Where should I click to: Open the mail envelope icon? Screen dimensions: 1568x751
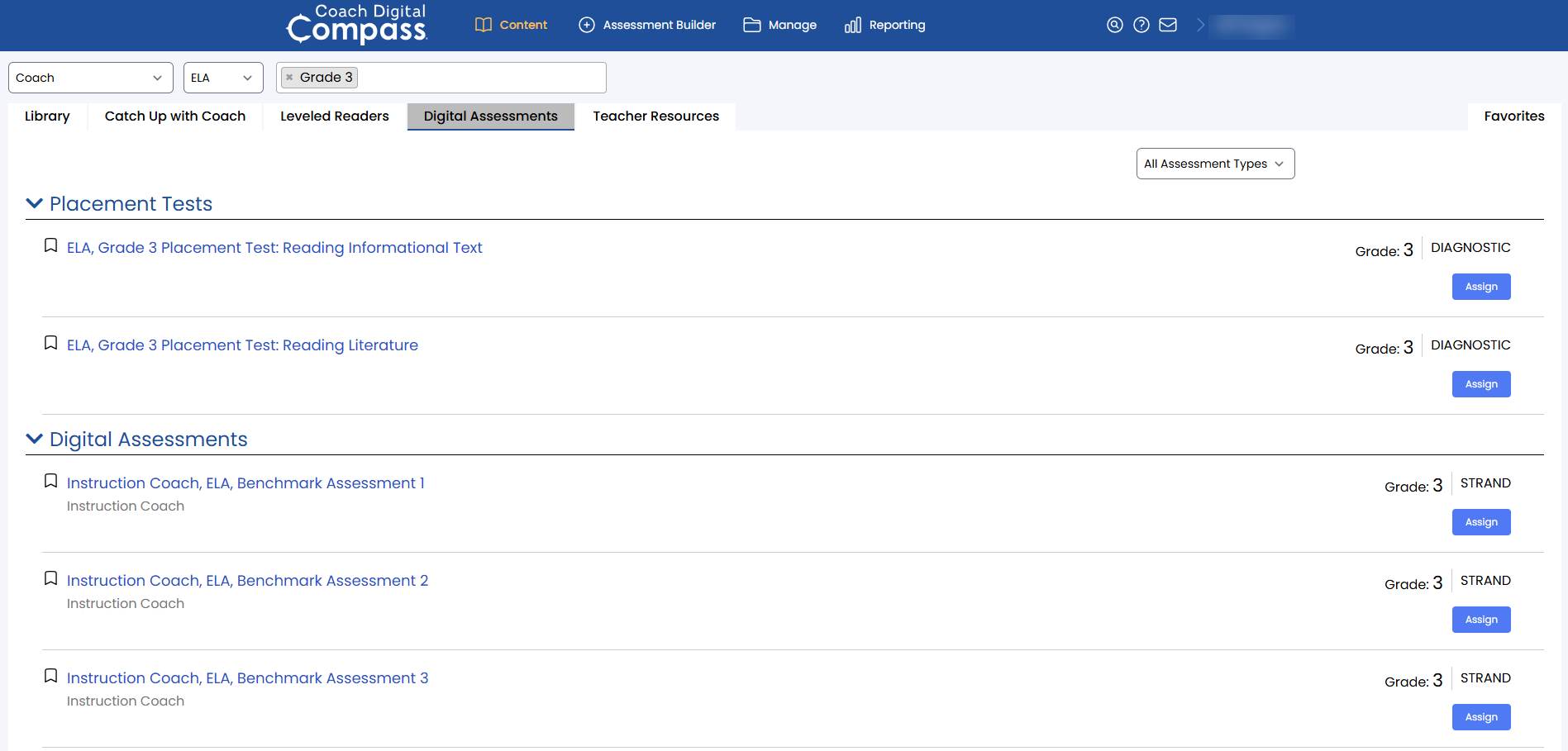(x=1168, y=25)
